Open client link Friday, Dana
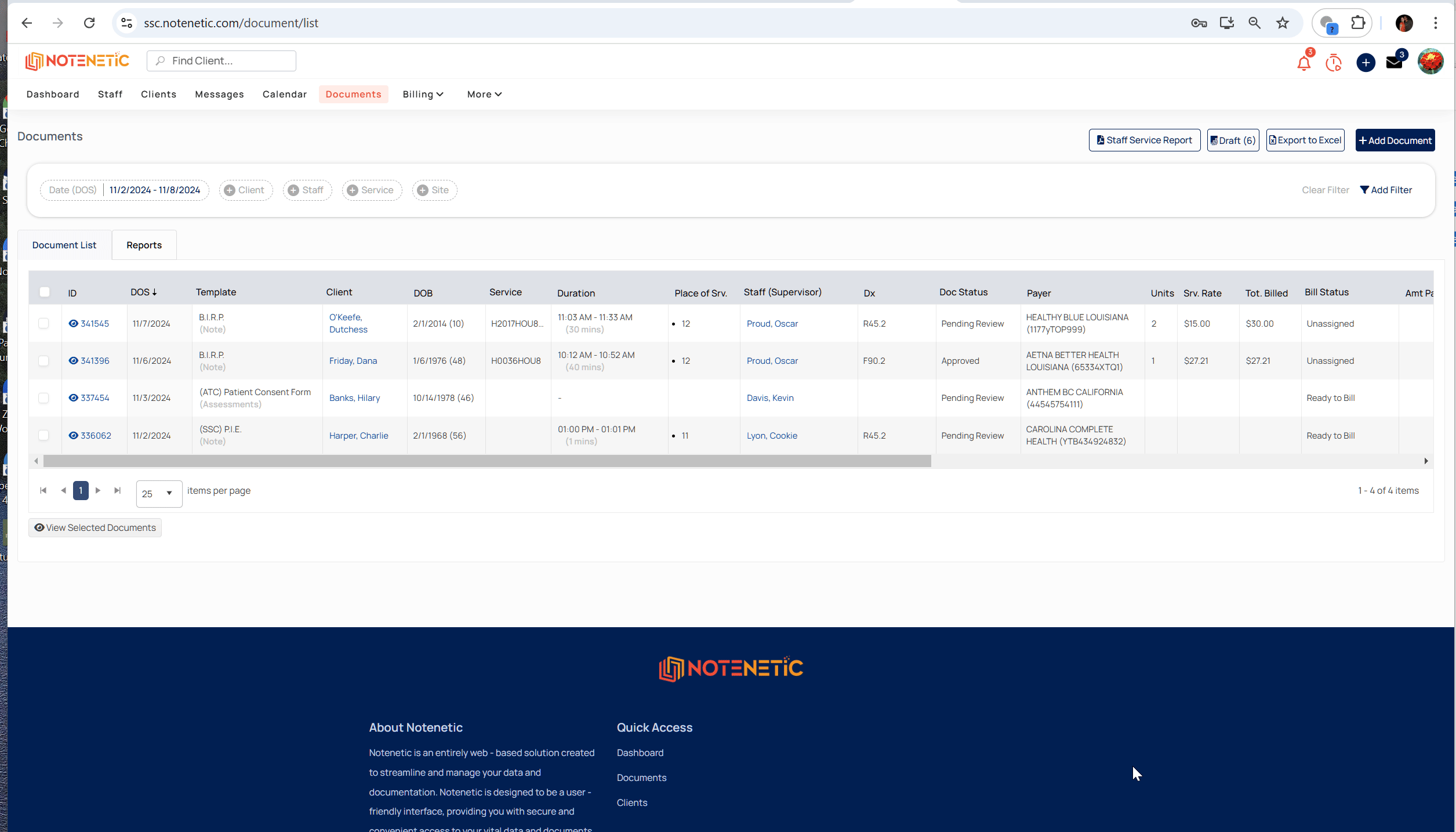Viewport: 1456px width, 832px height. 353,361
